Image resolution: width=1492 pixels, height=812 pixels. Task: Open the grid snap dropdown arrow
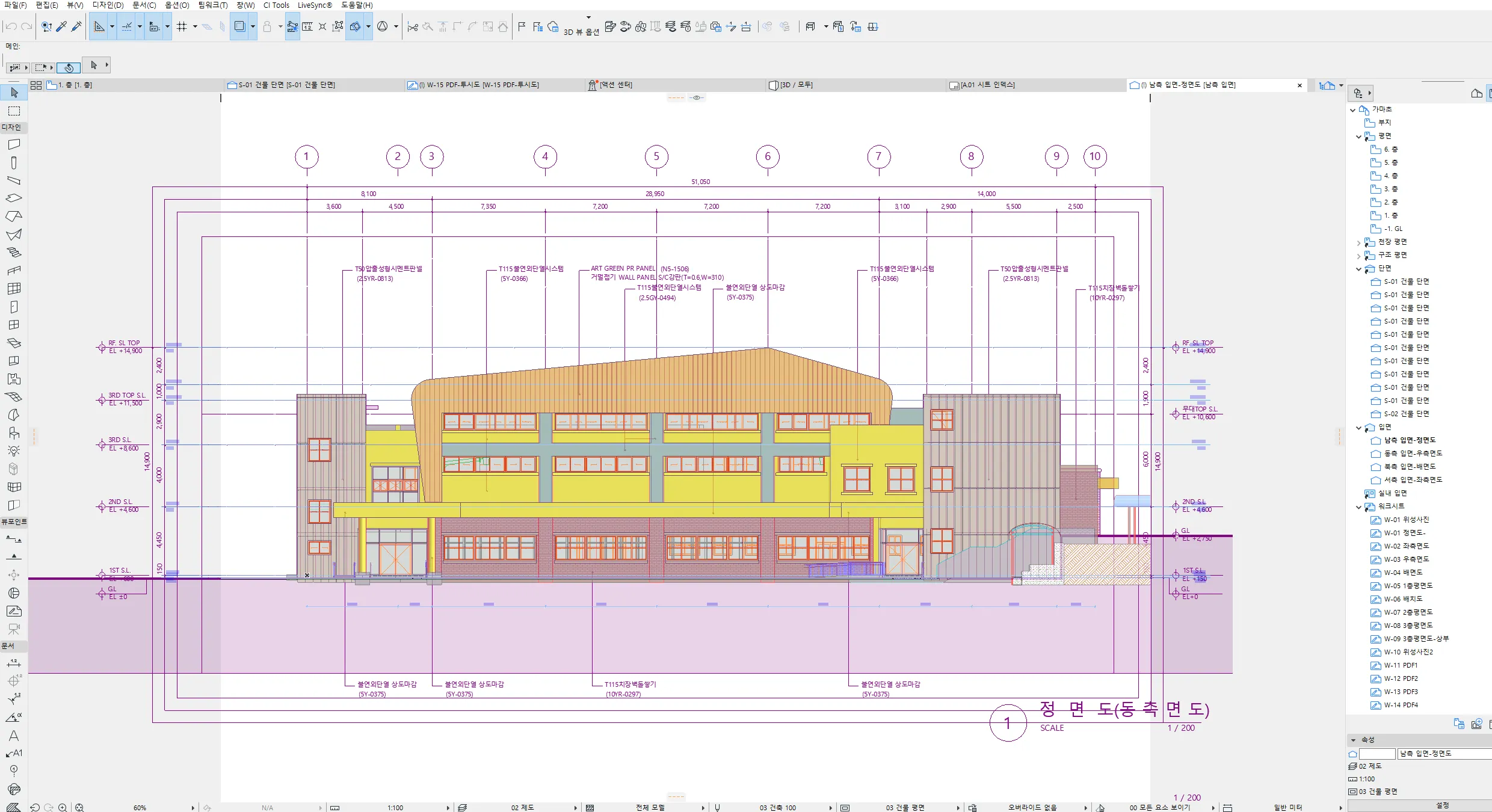(x=195, y=26)
